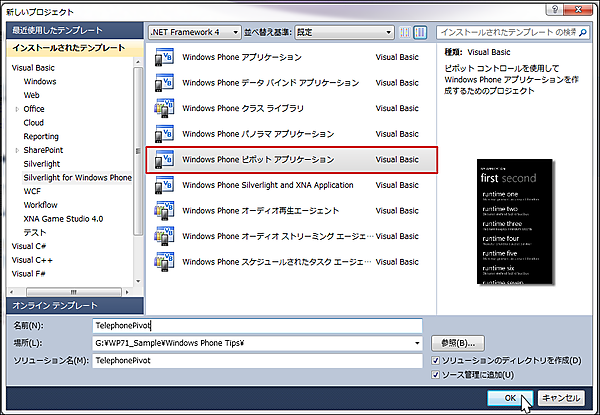Open the dialog help question button
The image size is (600, 415).
point(555,9)
